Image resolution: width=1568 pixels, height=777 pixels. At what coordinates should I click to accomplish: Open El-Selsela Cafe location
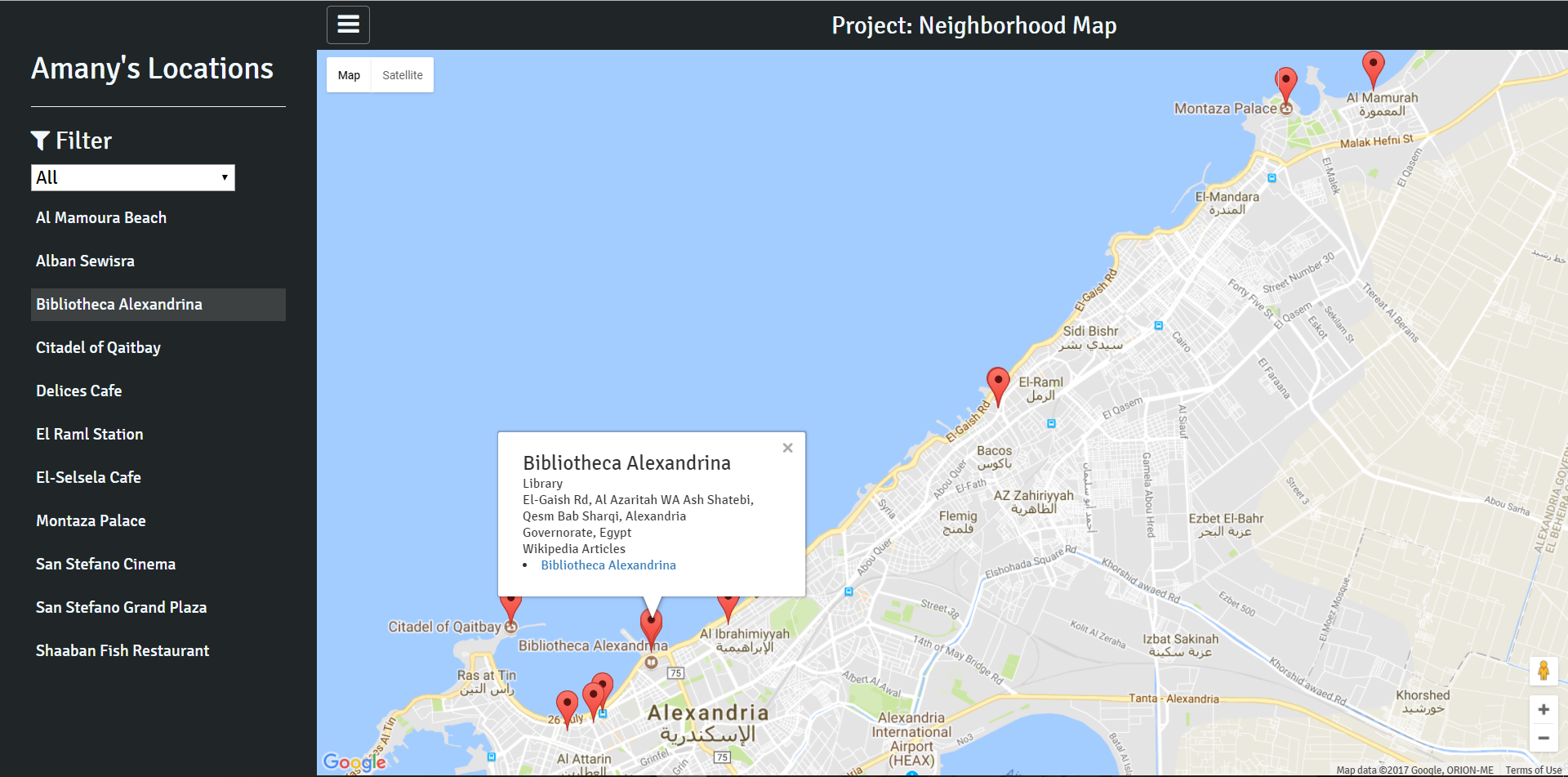pyautogui.click(x=158, y=478)
